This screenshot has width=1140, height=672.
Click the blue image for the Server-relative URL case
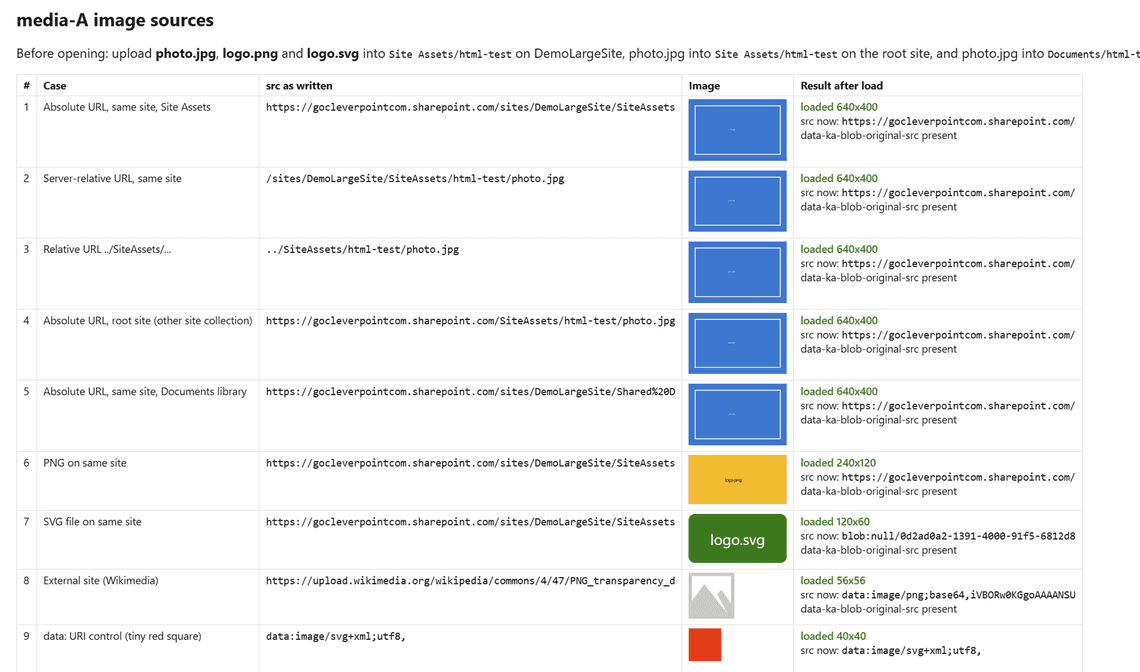(737, 201)
